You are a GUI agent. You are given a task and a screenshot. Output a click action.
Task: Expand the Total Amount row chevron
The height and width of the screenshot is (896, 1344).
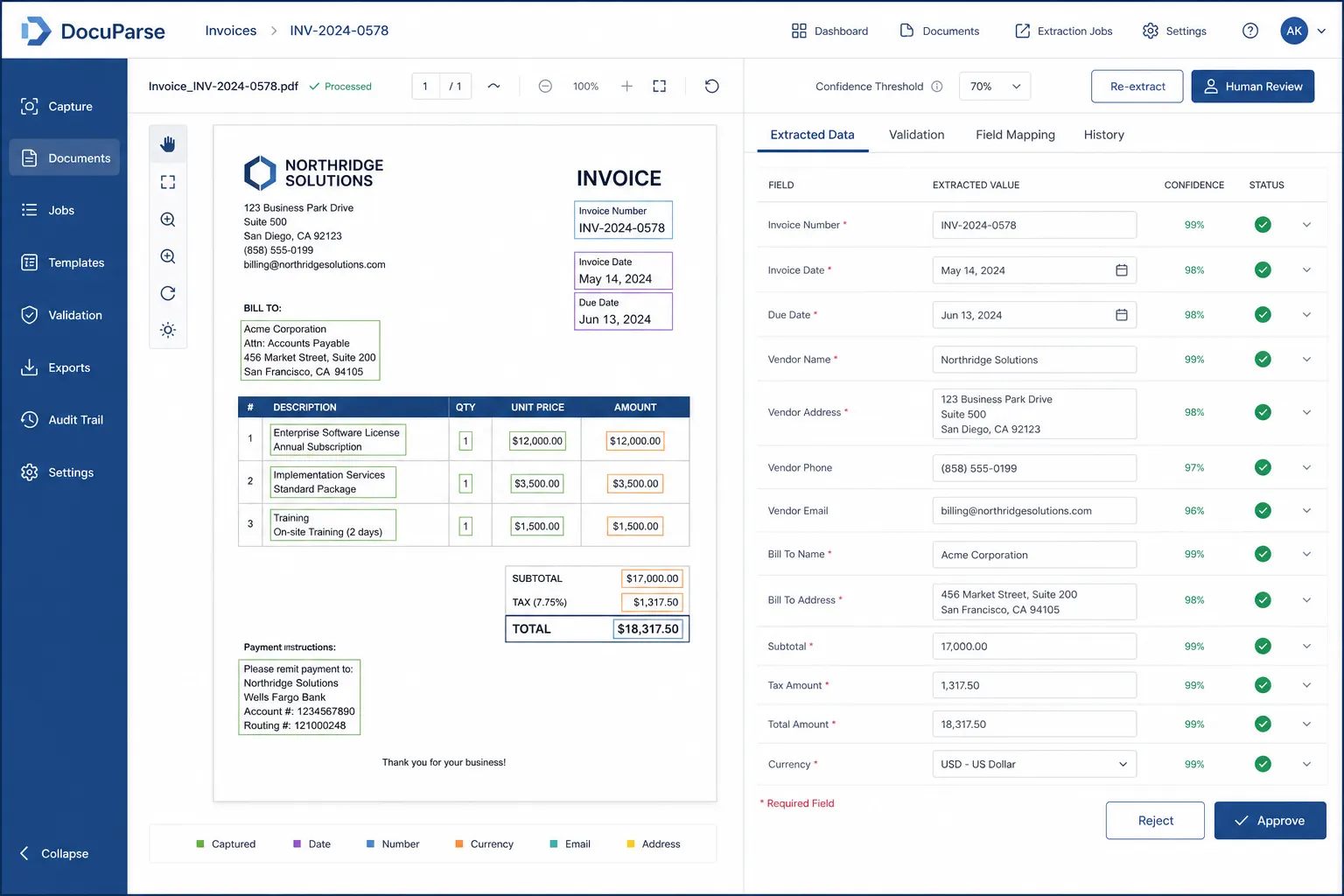click(x=1306, y=724)
